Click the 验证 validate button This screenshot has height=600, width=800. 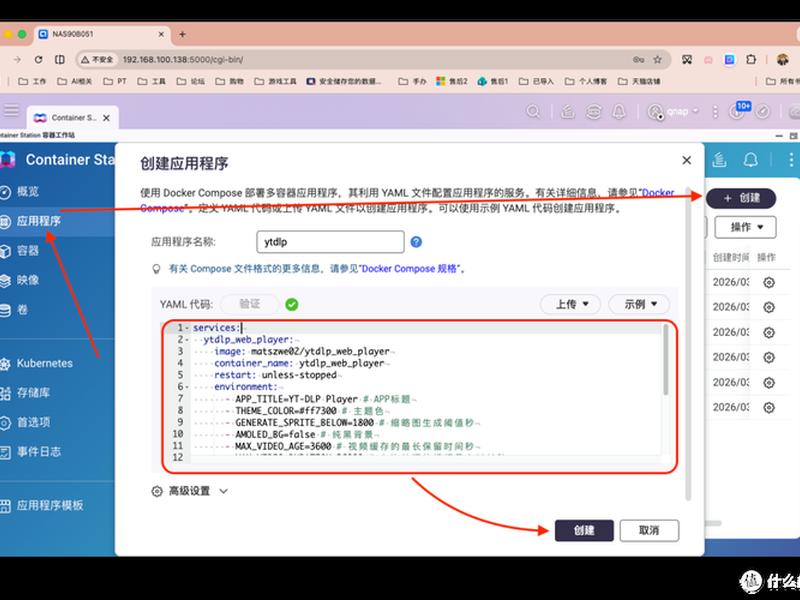[249, 304]
